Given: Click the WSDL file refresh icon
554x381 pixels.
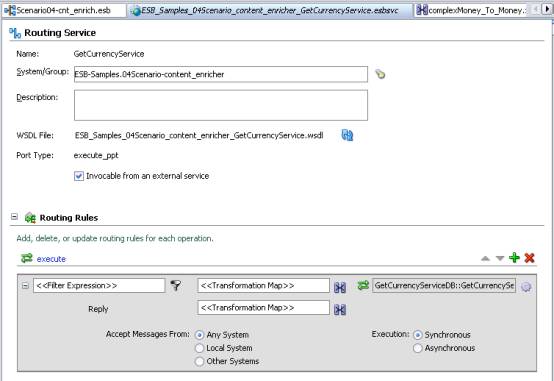Looking at the screenshot, I should tap(347, 135).
